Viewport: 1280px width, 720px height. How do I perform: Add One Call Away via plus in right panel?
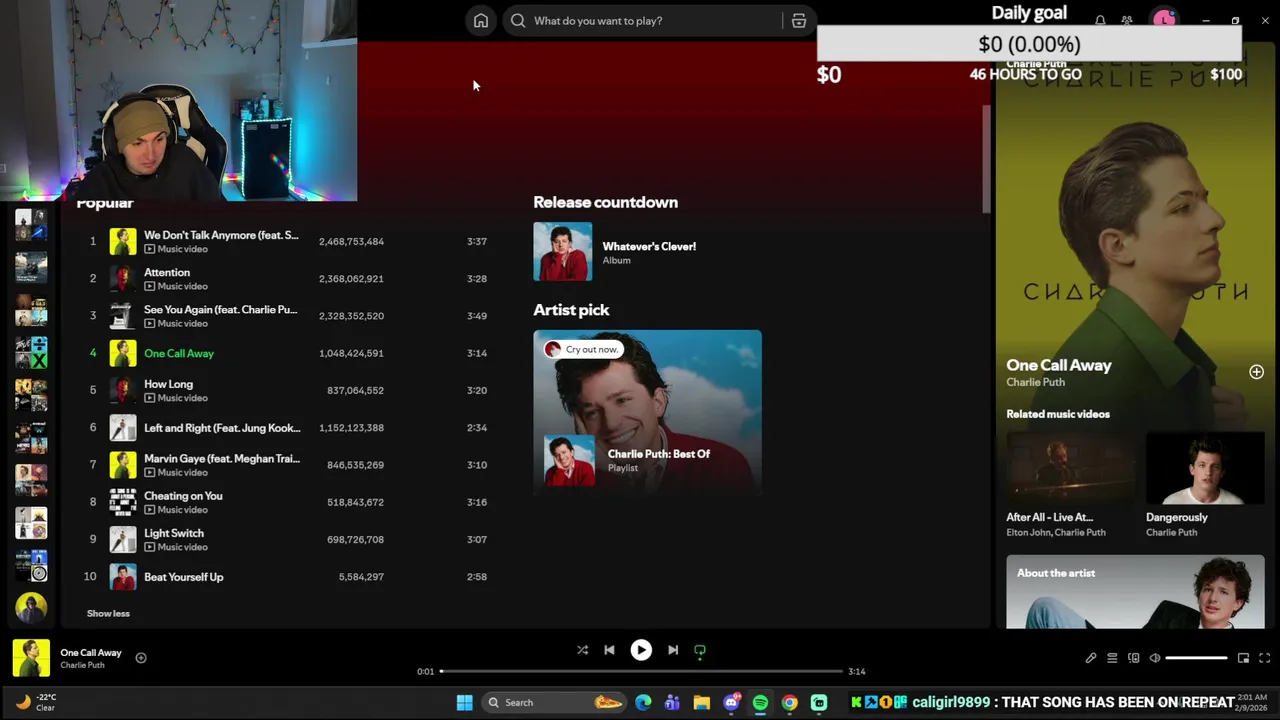coord(1256,372)
